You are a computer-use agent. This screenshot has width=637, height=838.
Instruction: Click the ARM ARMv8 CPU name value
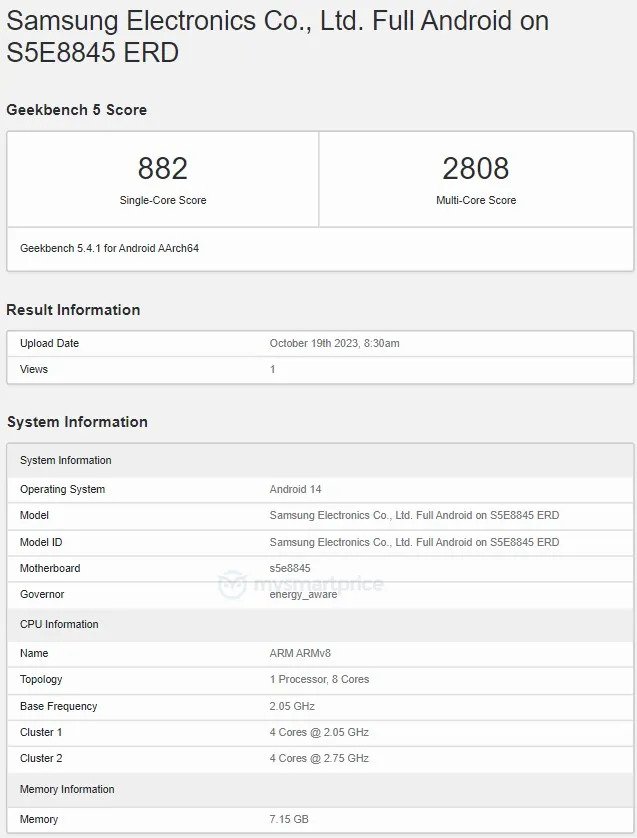coord(300,653)
